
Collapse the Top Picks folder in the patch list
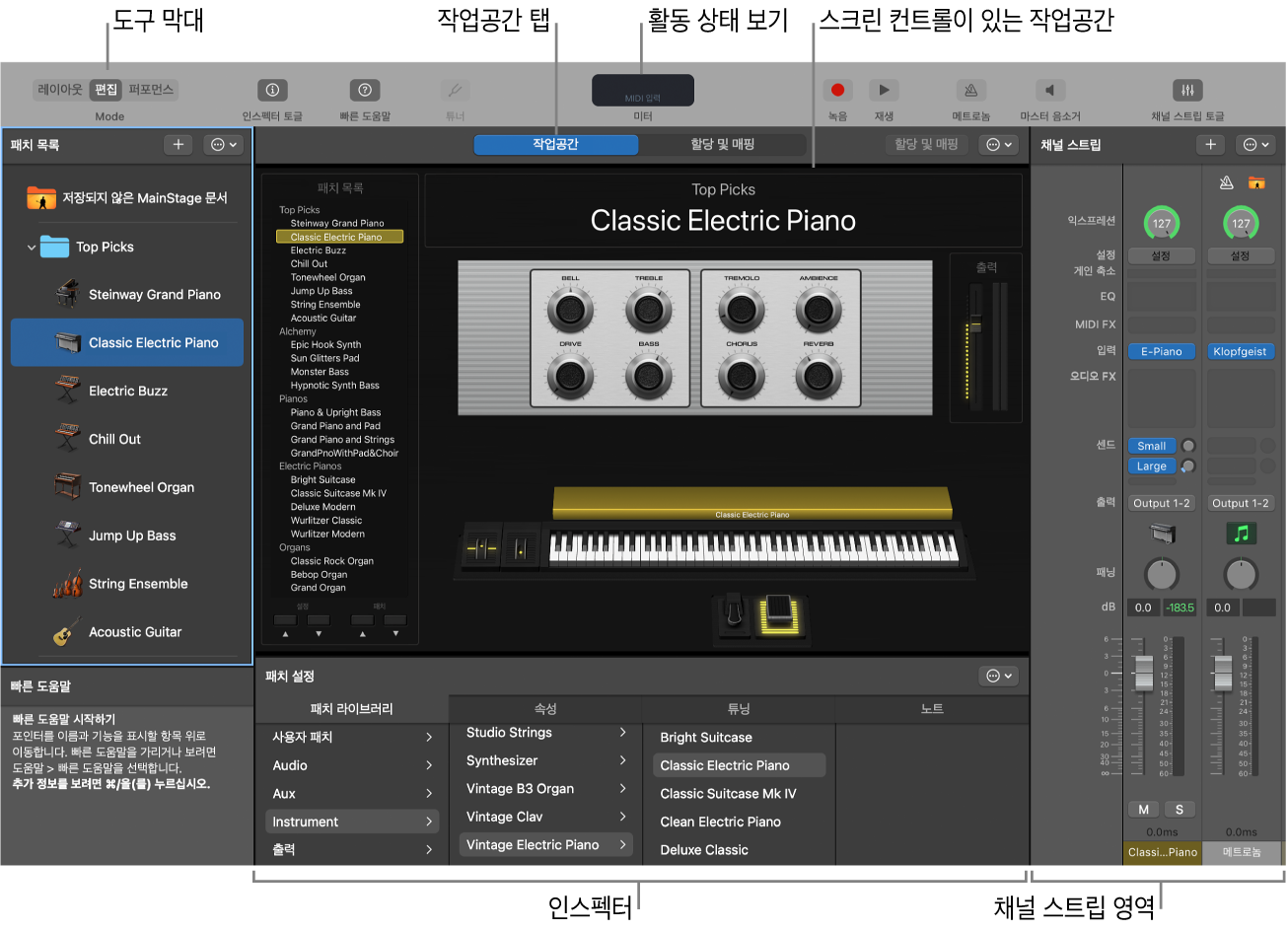(31, 246)
